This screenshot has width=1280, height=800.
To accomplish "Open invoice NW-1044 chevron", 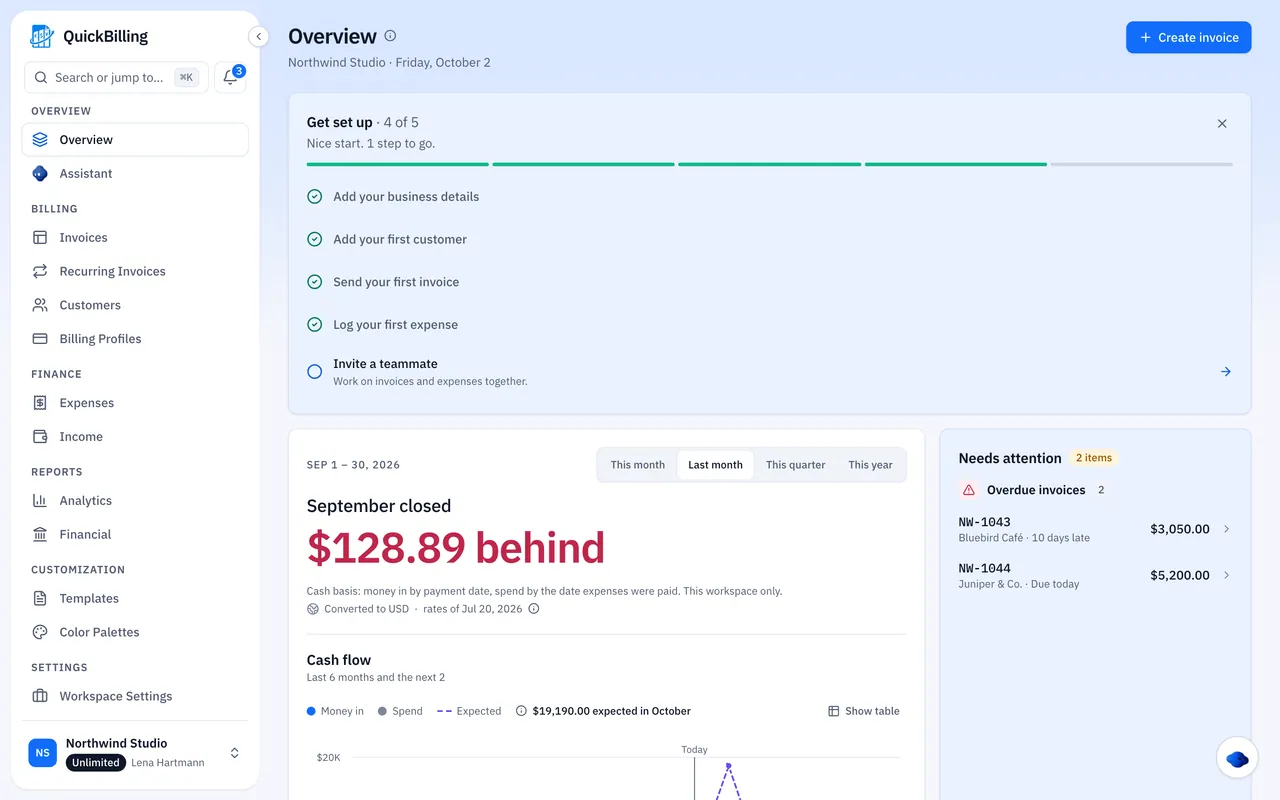I will point(1227,575).
